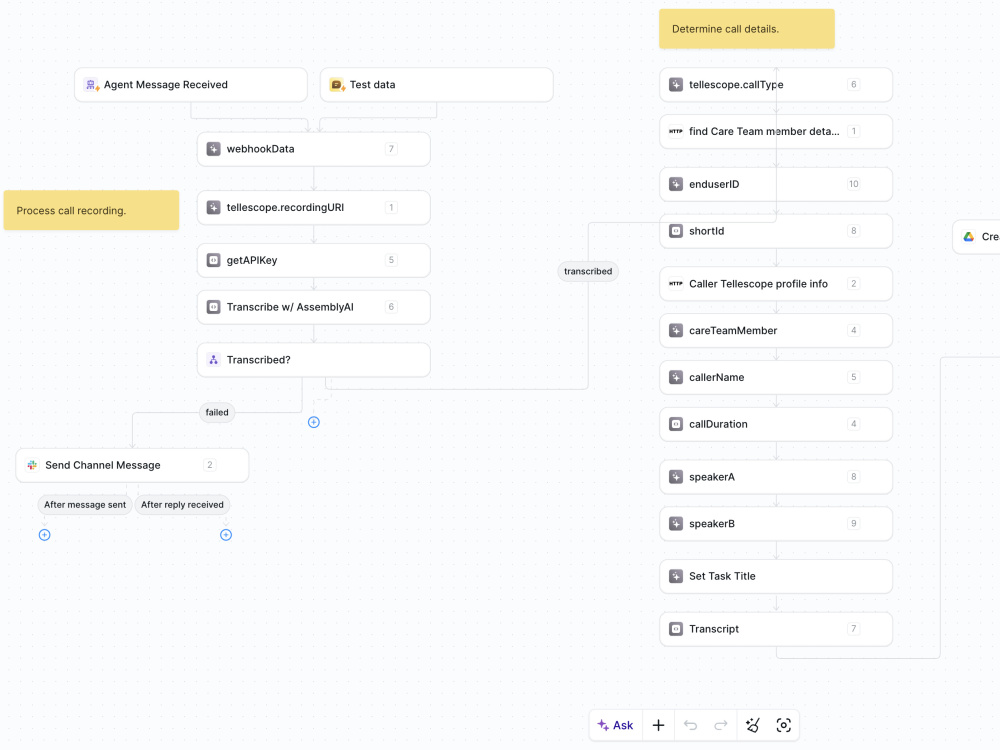Select the Process call recording sticky note
Screen dimensions: 1000x750
point(91,210)
